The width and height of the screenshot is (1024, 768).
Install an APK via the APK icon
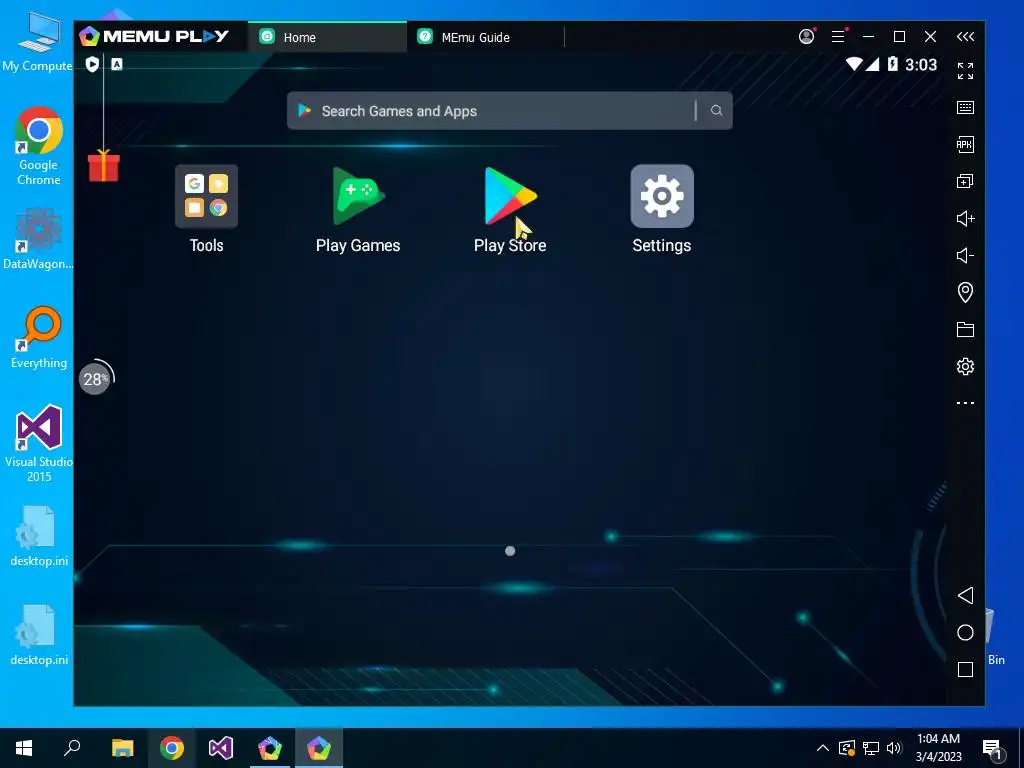(965, 144)
